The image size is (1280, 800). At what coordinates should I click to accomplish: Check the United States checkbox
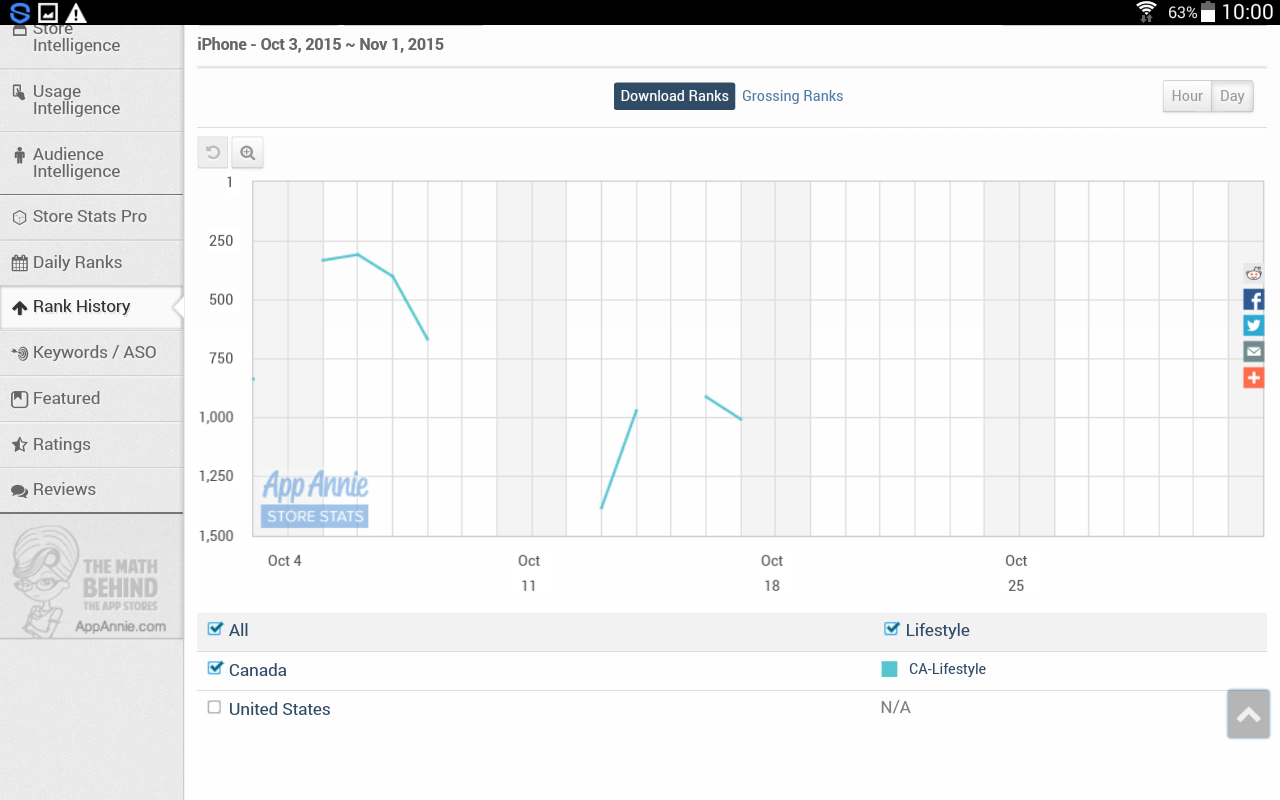point(214,707)
